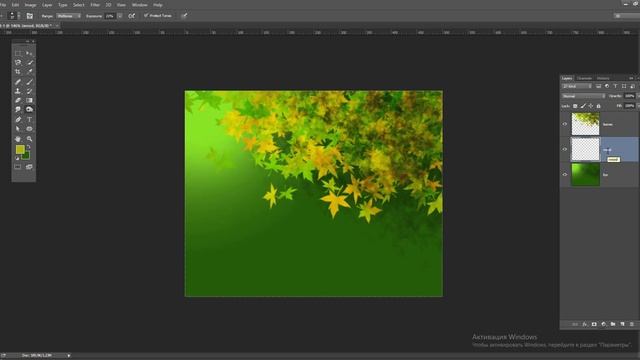The width and height of the screenshot is (640, 360).
Task: Open the View menu
Action: coord(121,5)
